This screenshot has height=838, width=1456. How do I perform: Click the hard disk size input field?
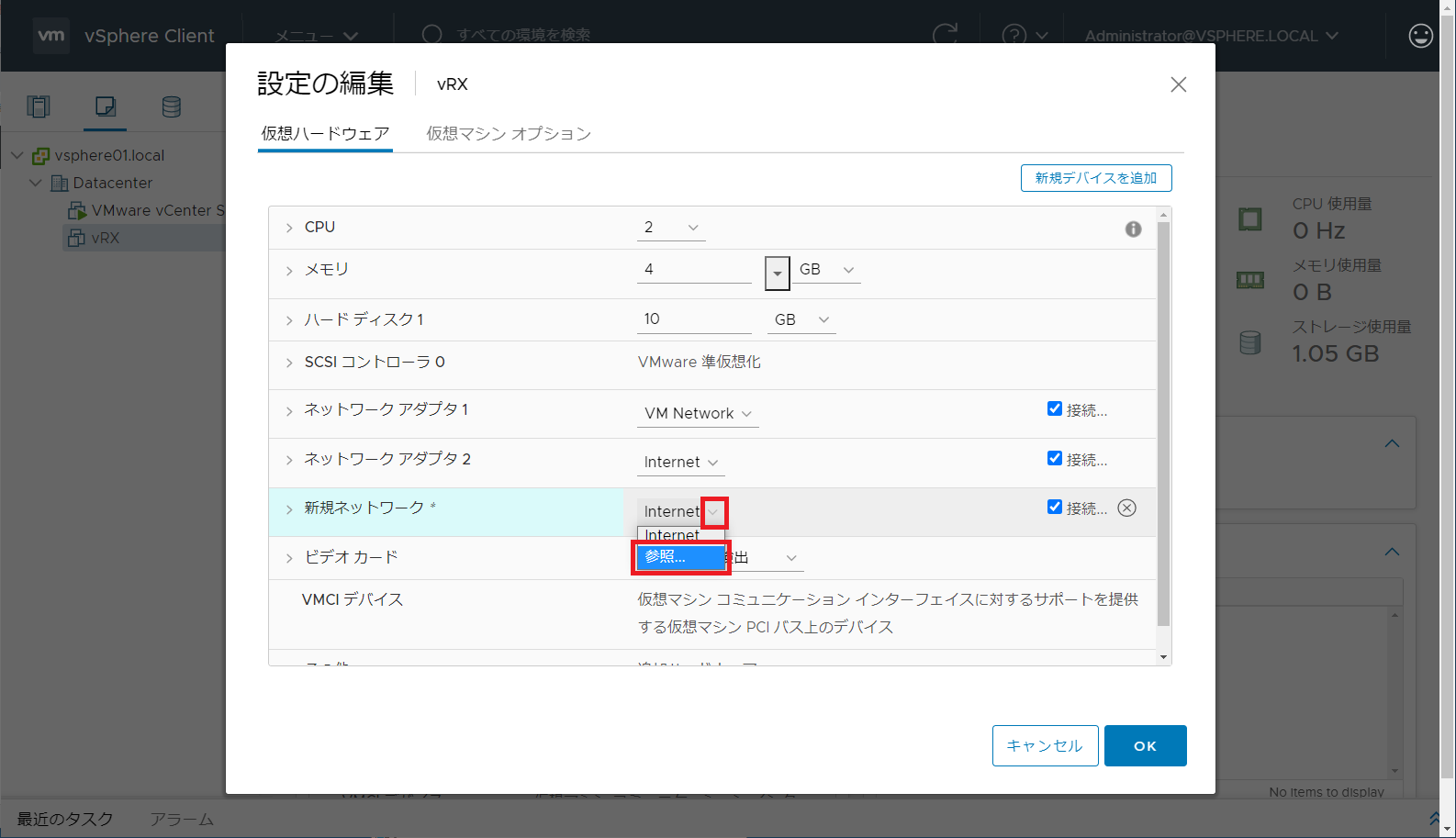tap(694, 319)
